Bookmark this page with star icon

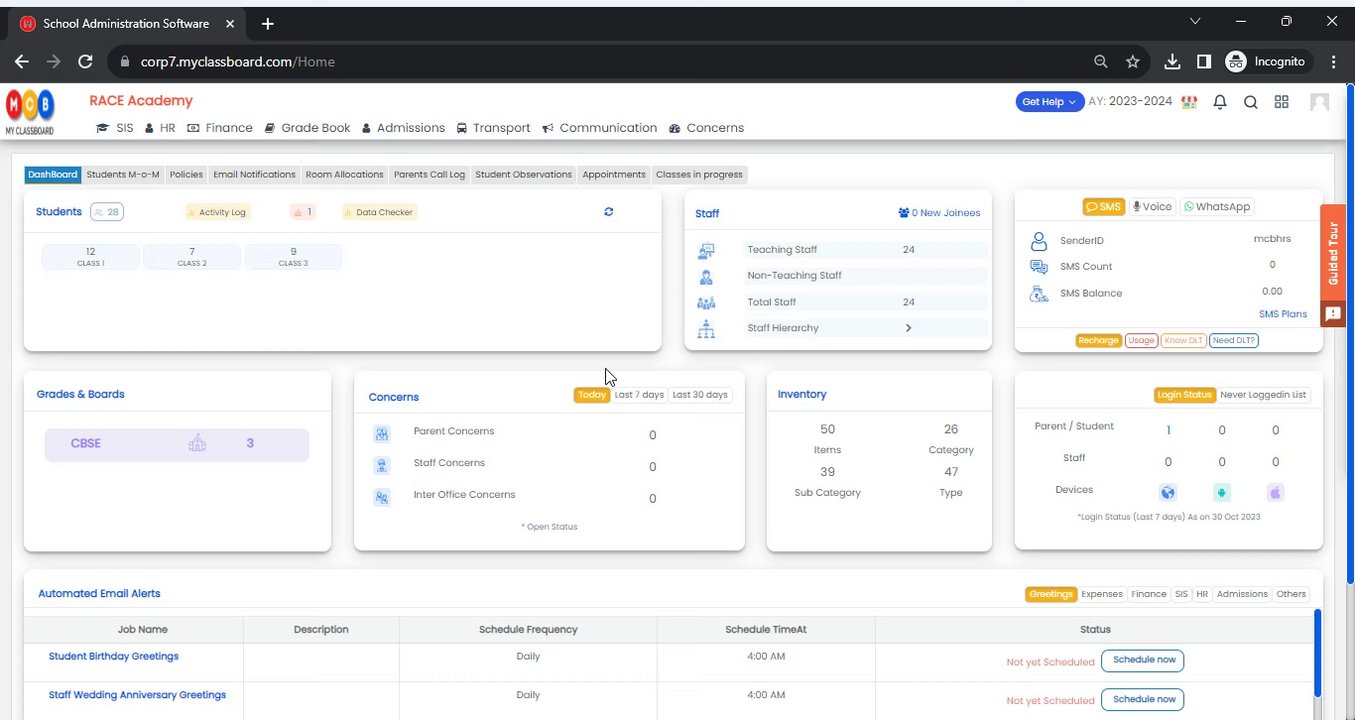click(1132, 62)
